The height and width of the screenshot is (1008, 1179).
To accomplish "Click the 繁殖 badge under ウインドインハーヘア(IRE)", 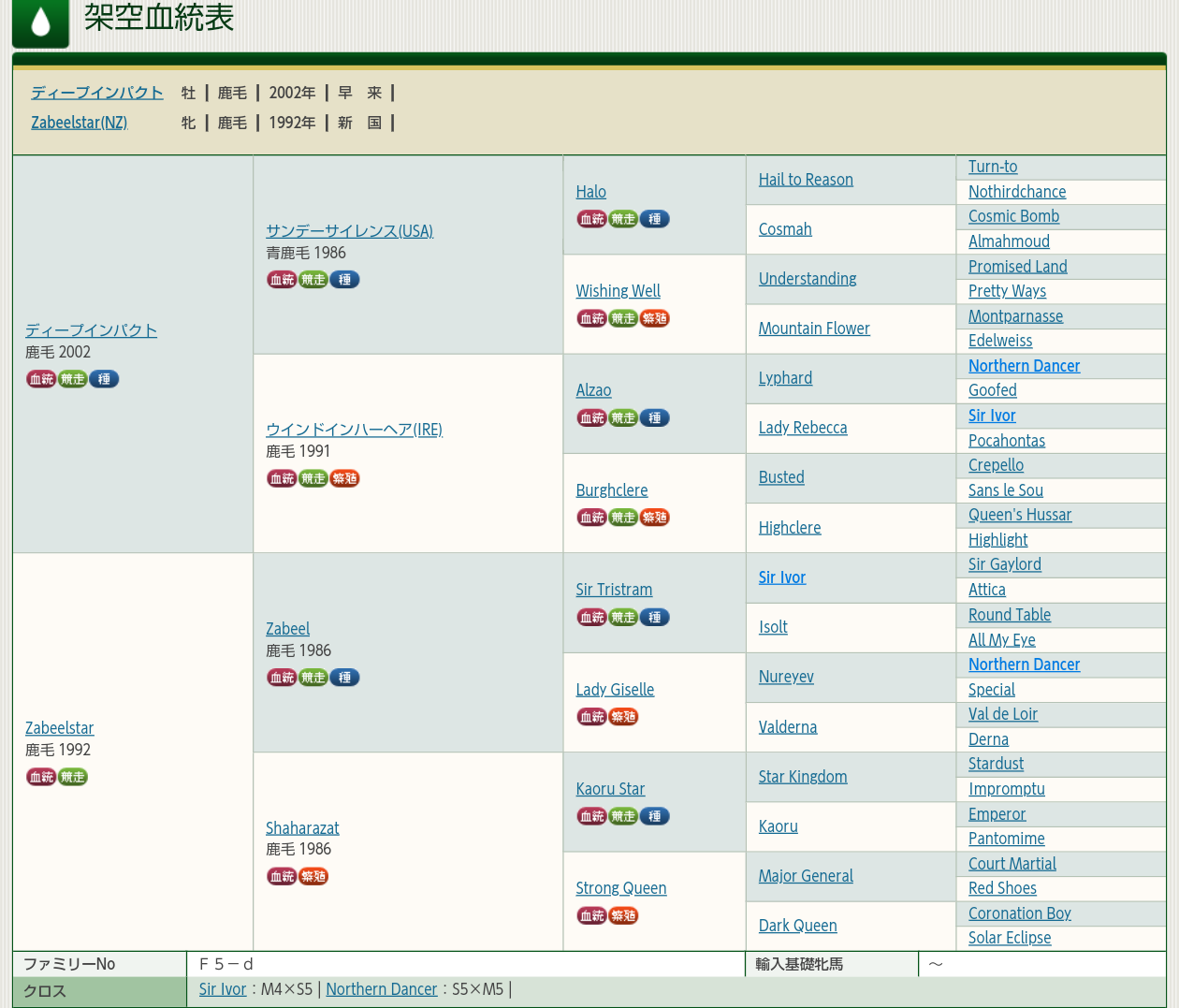I will click(344, 479).
